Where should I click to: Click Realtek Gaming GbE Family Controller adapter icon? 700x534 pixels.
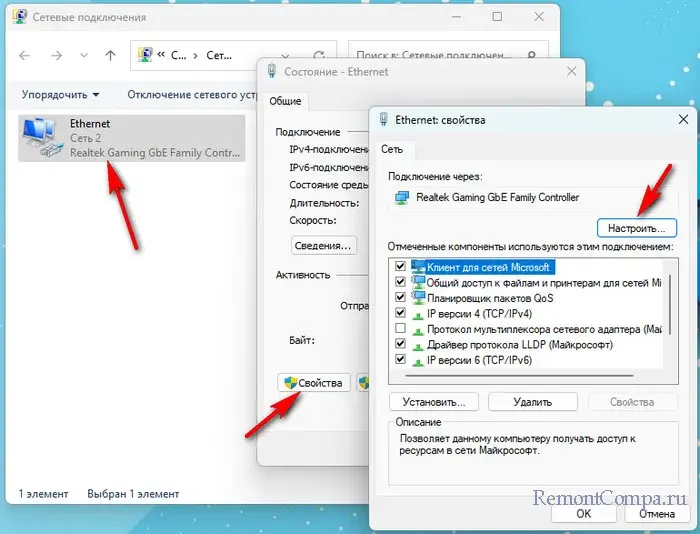pos(402,197)
